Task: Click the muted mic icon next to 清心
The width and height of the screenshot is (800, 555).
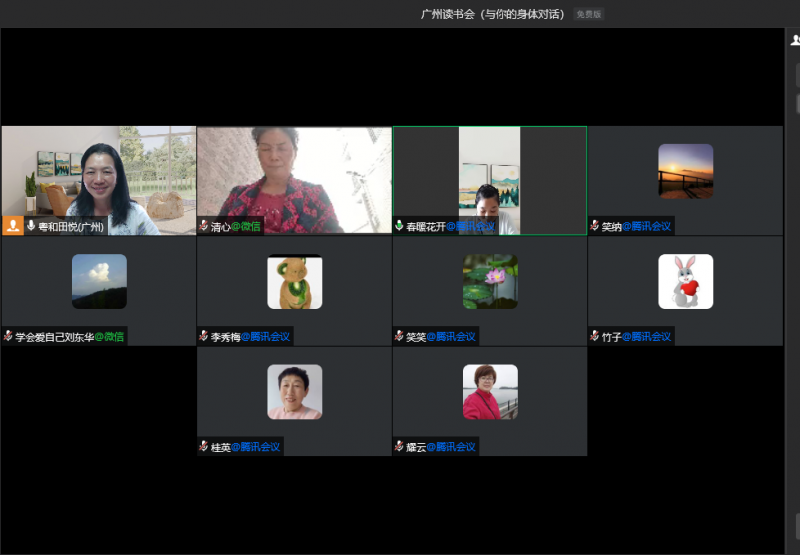Action: point(204,226)
